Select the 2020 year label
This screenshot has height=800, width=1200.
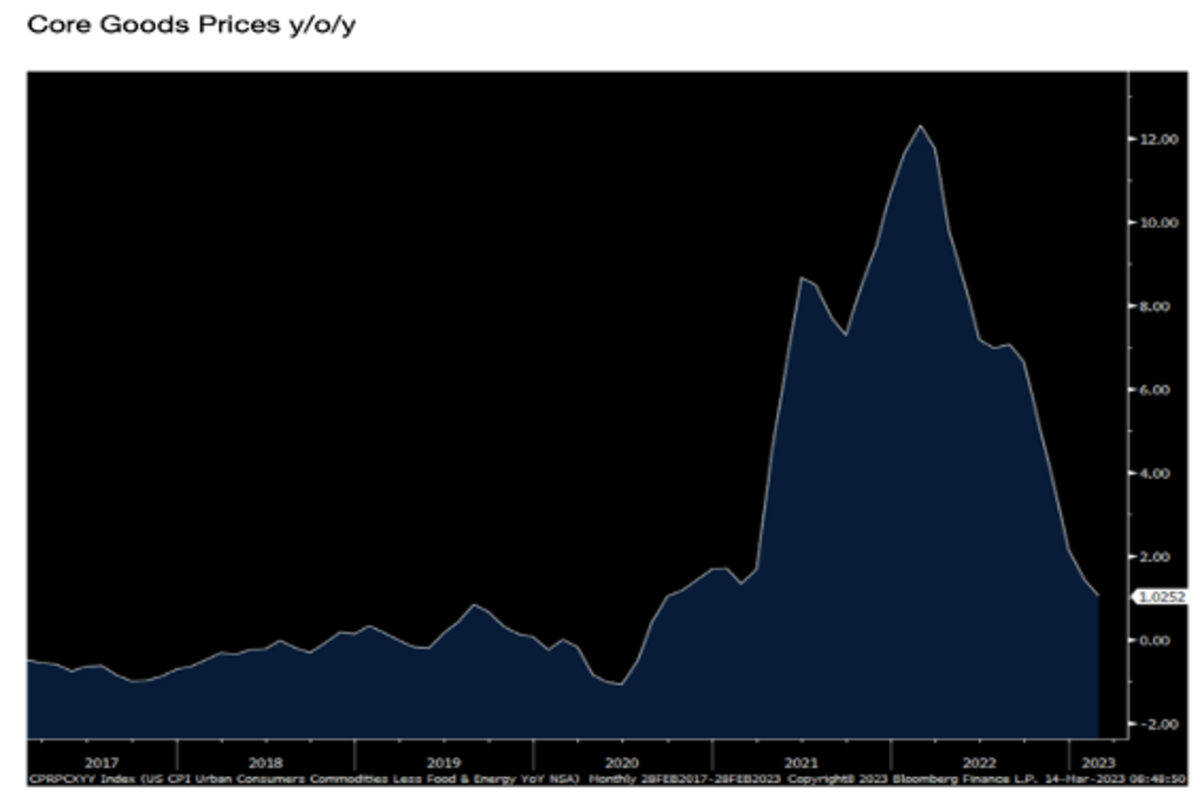[x=622, y=759]
